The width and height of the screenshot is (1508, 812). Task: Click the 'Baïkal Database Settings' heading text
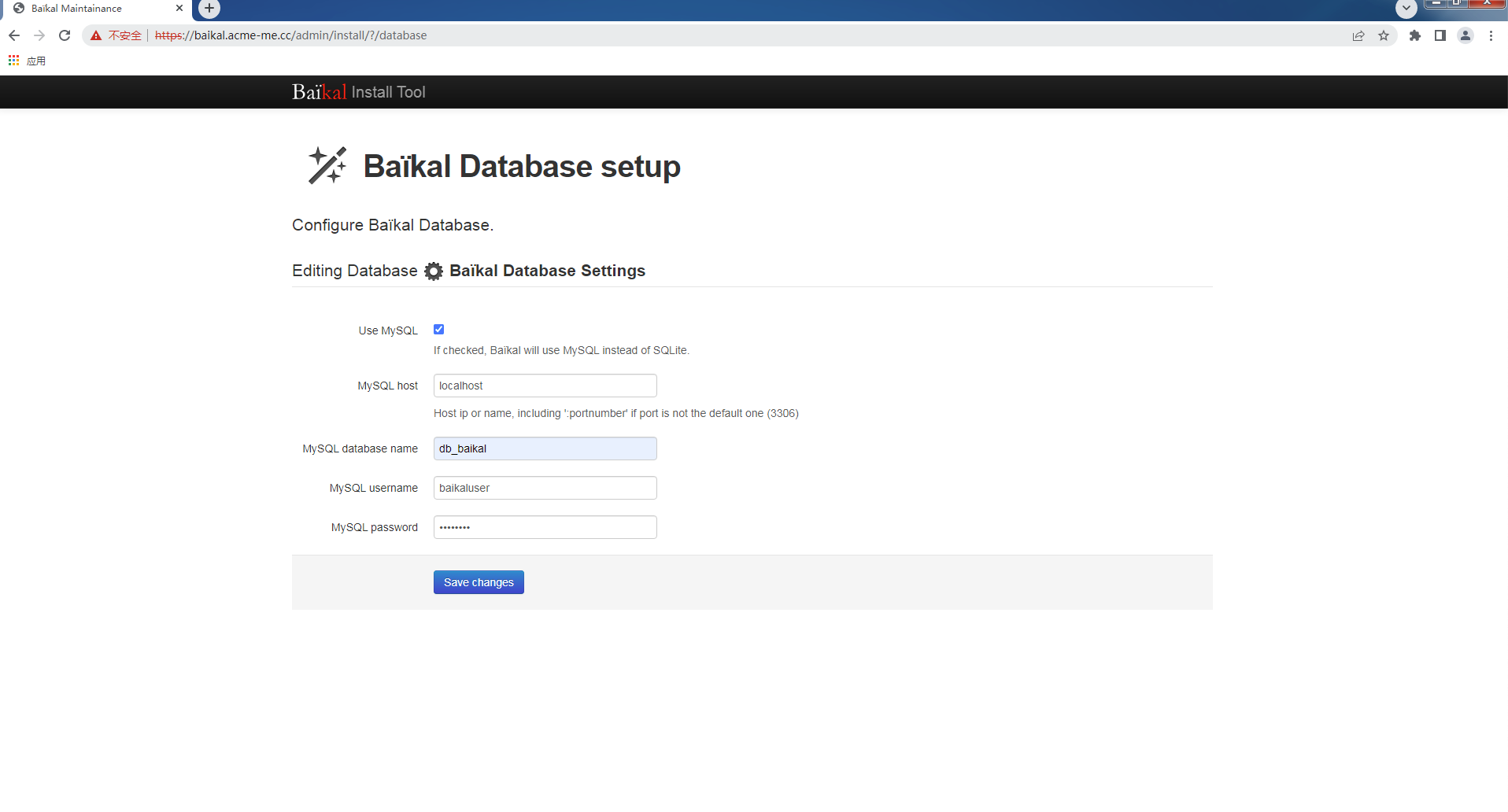tap(547, 271)
